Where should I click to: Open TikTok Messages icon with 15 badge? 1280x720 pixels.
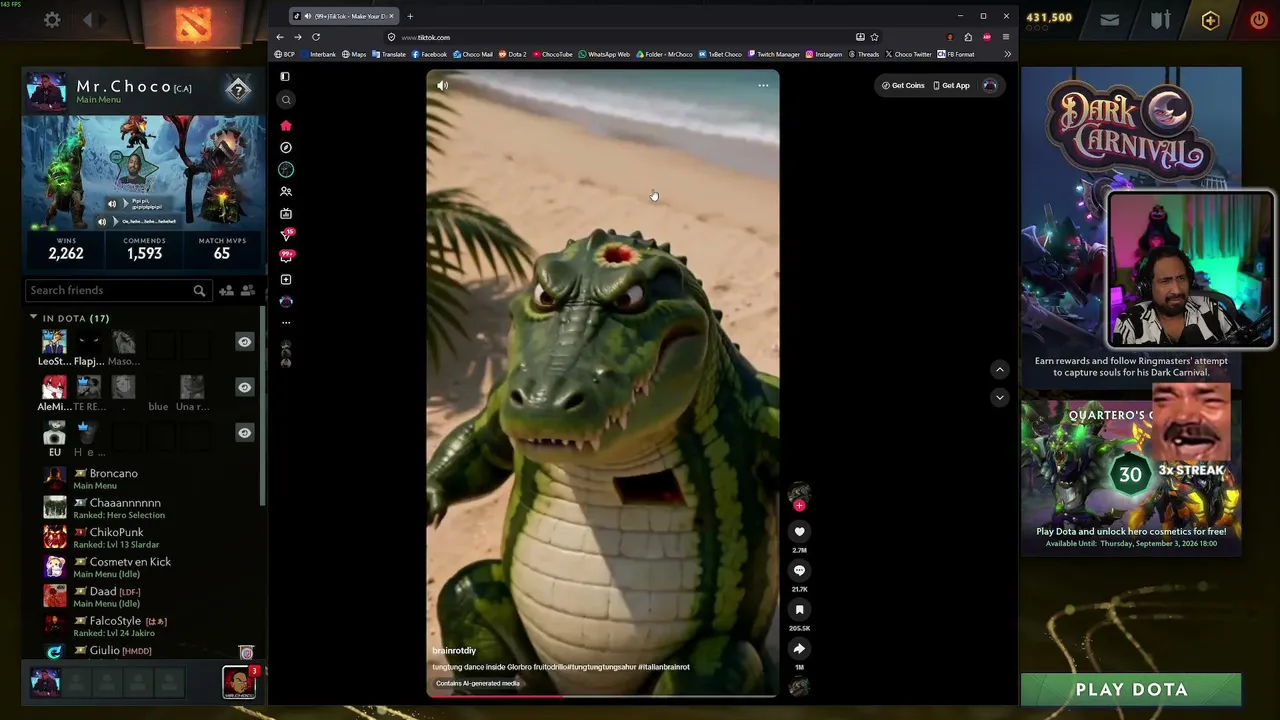(x=287, y=235)
